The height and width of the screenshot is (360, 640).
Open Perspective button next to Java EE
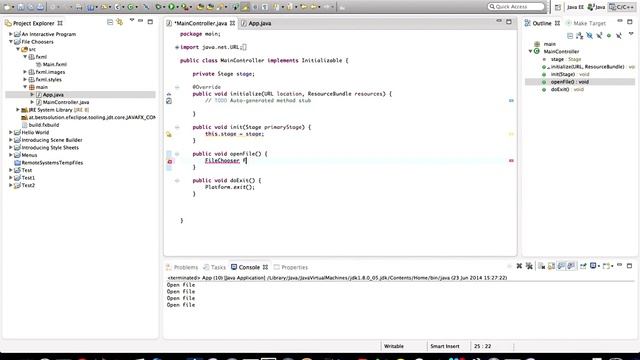pyautogui.click(x=558, y=7)
